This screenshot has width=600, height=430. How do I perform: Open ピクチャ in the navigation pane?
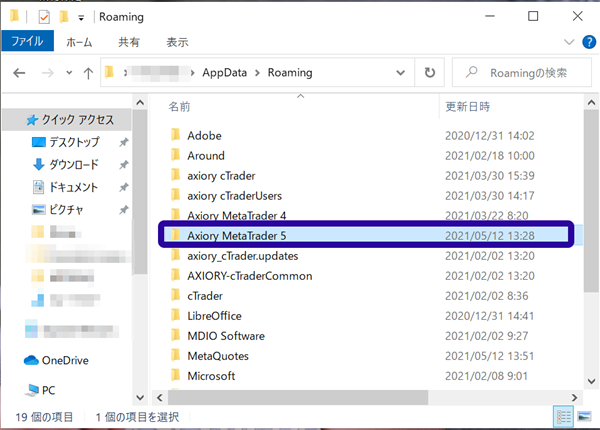[66, 210]
